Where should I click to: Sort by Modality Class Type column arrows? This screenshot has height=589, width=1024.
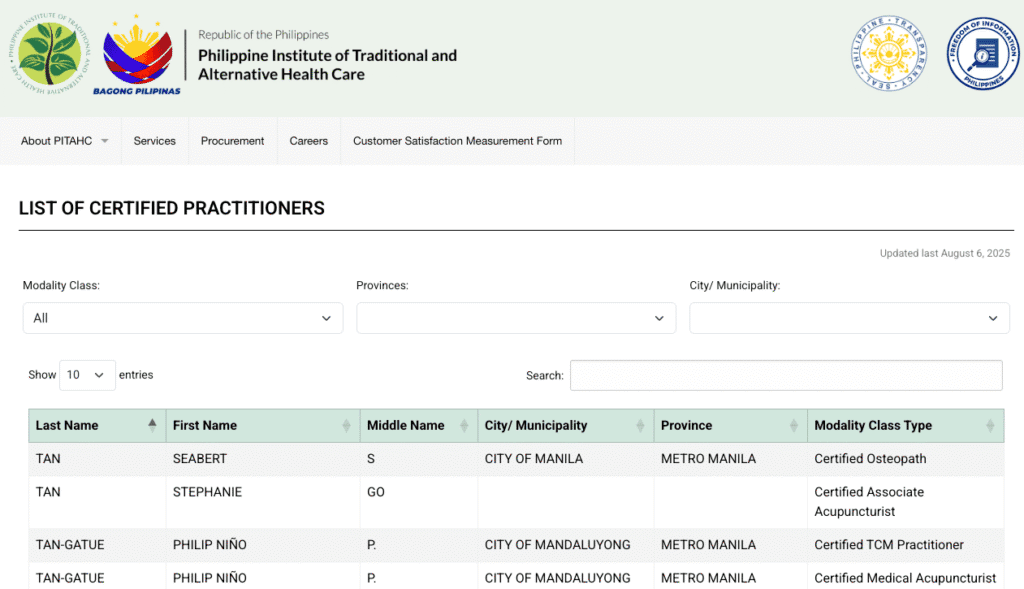coord(990,425)
